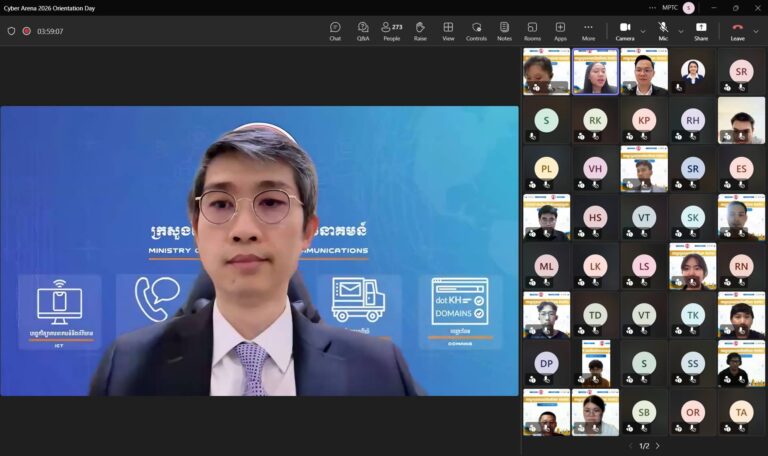Select participant tile SK
Viewport: 768px width, 456px height.
[x=693, y=217]
